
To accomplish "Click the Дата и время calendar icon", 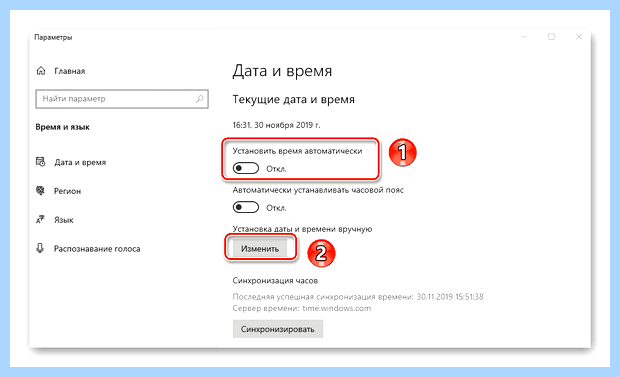I will coord(40,162).
